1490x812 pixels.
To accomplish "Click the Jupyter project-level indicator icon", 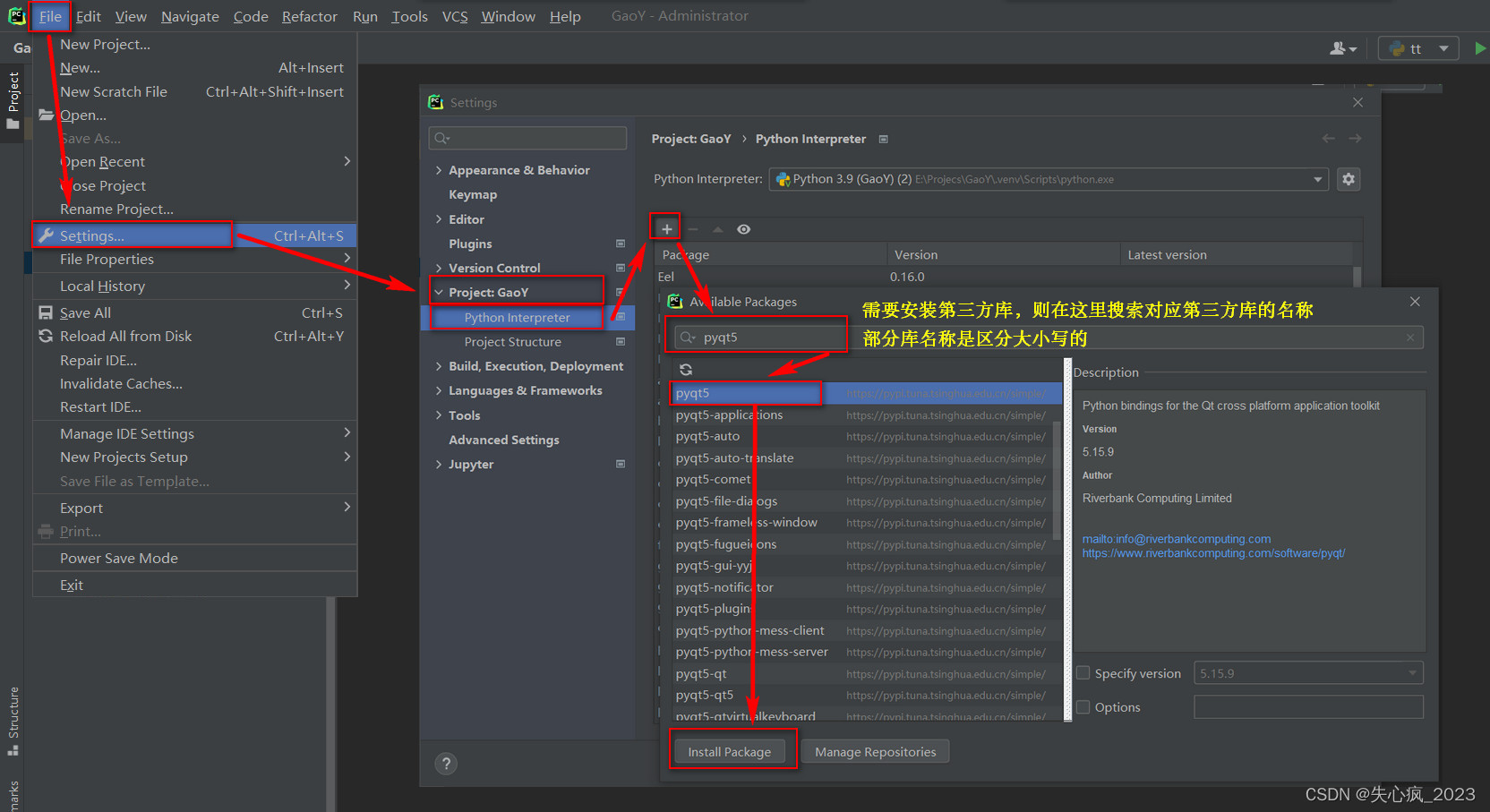I will pos(621,464).
